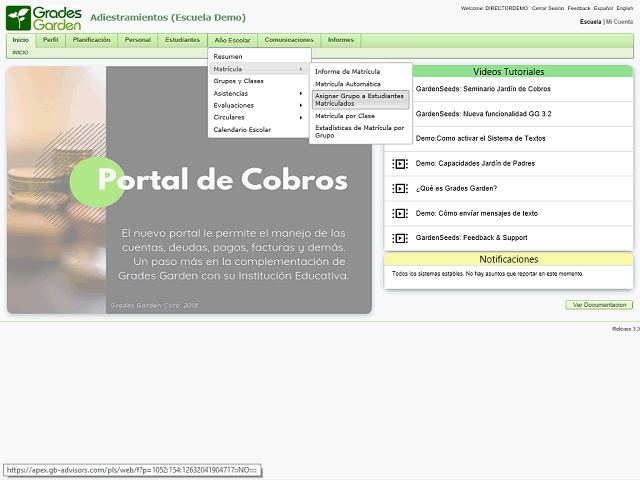The width and height of the screenshot is (640, 480).
Task: Click the Ver Documentación button
Action: (599, 305)
